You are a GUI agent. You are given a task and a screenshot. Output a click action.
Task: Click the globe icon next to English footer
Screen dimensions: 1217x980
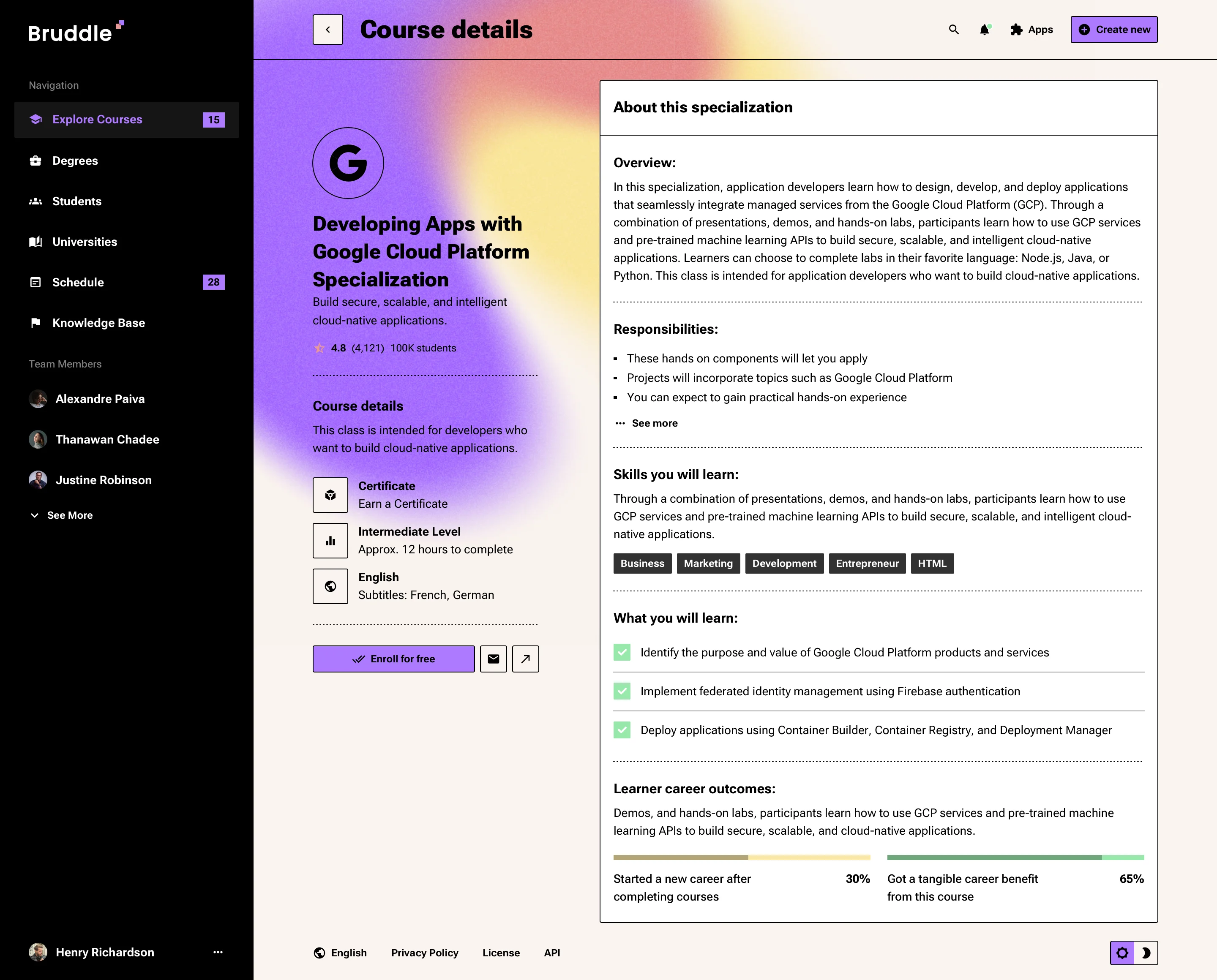tap(319, 953)
